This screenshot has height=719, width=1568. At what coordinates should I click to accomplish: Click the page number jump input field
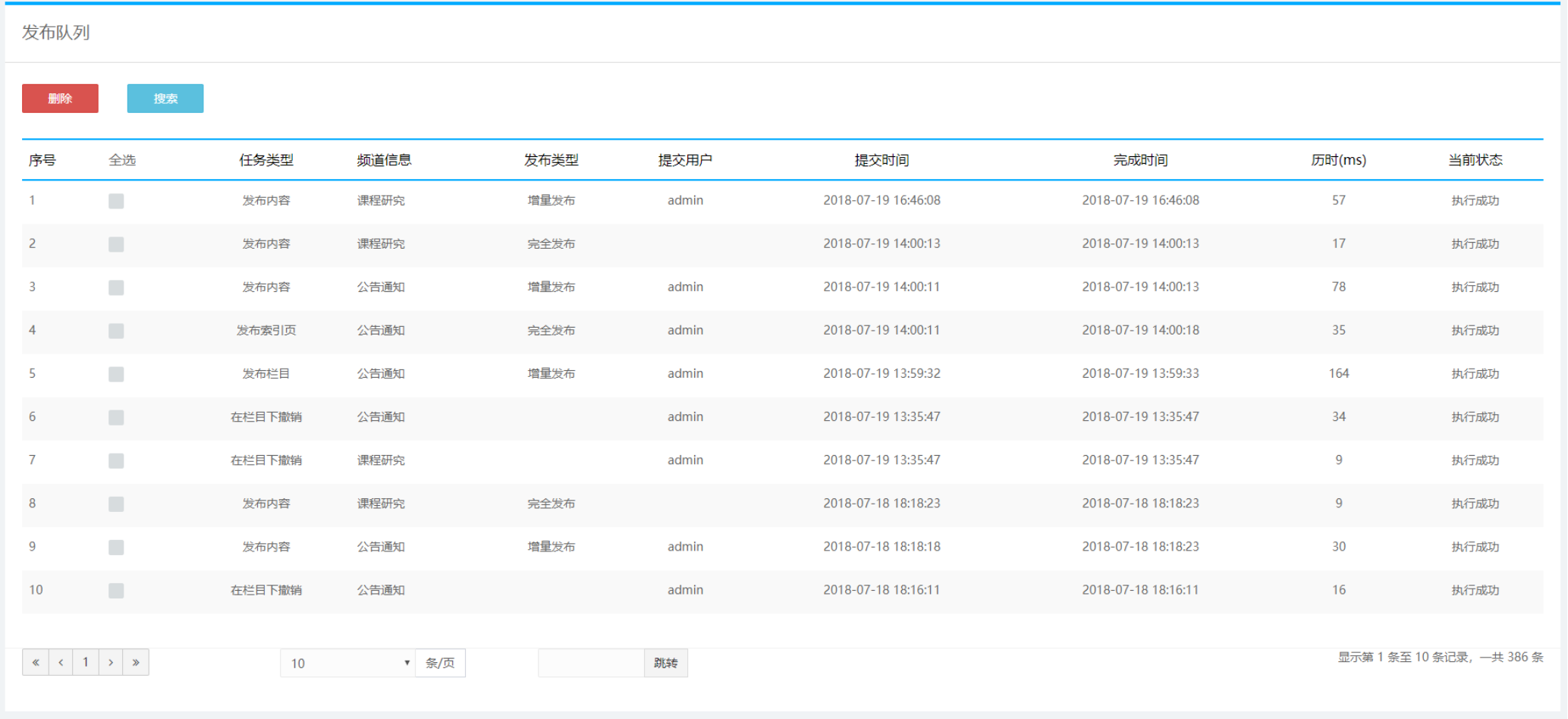click(591, 663)
